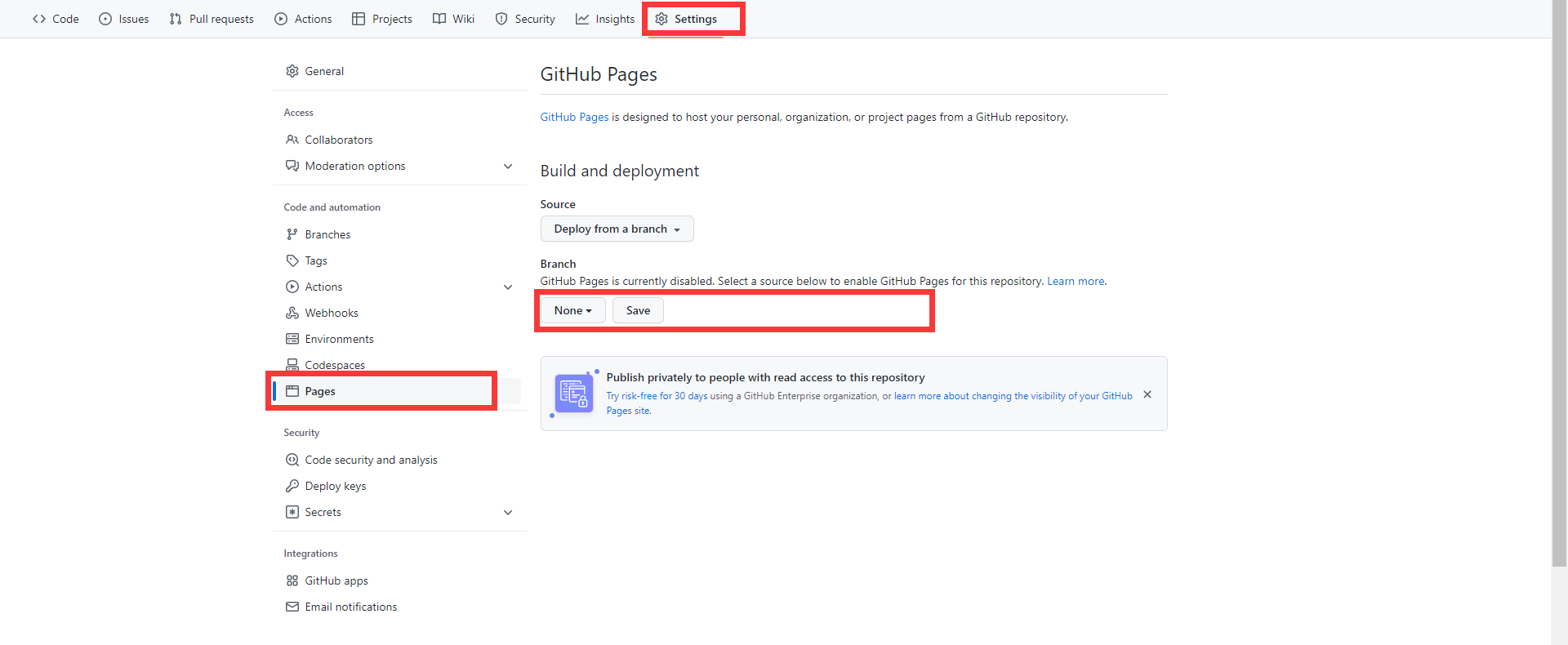Image resolution: width=1568 pixels, height=645 pixels.
Task: Open the Code tab
Action: point(56,19)
